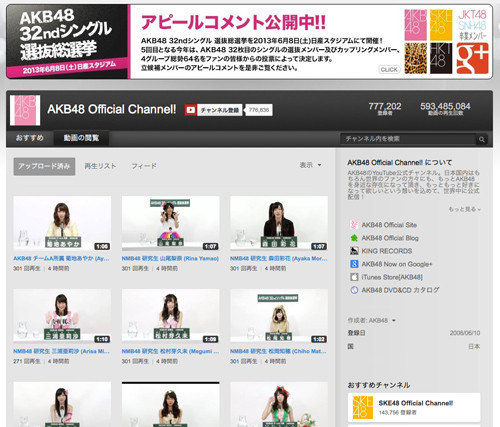Click the 778,836 subscriber count badge
Screen dimensions: 500x427
click(x=259, y=110)
